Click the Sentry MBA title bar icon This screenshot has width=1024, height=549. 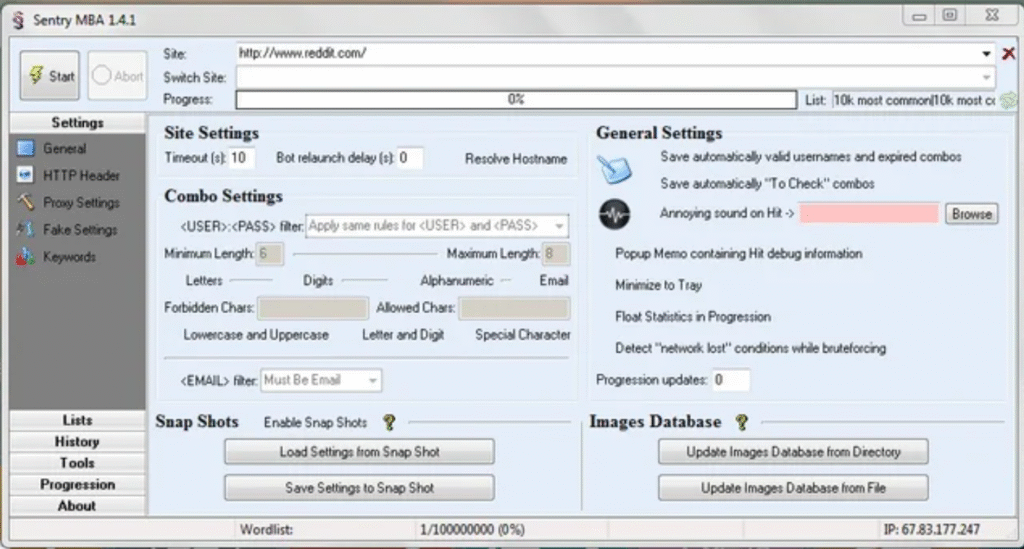coord(18,20)
